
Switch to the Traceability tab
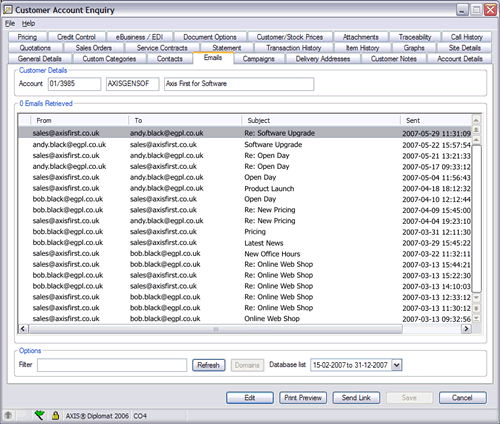coord(415,37)
